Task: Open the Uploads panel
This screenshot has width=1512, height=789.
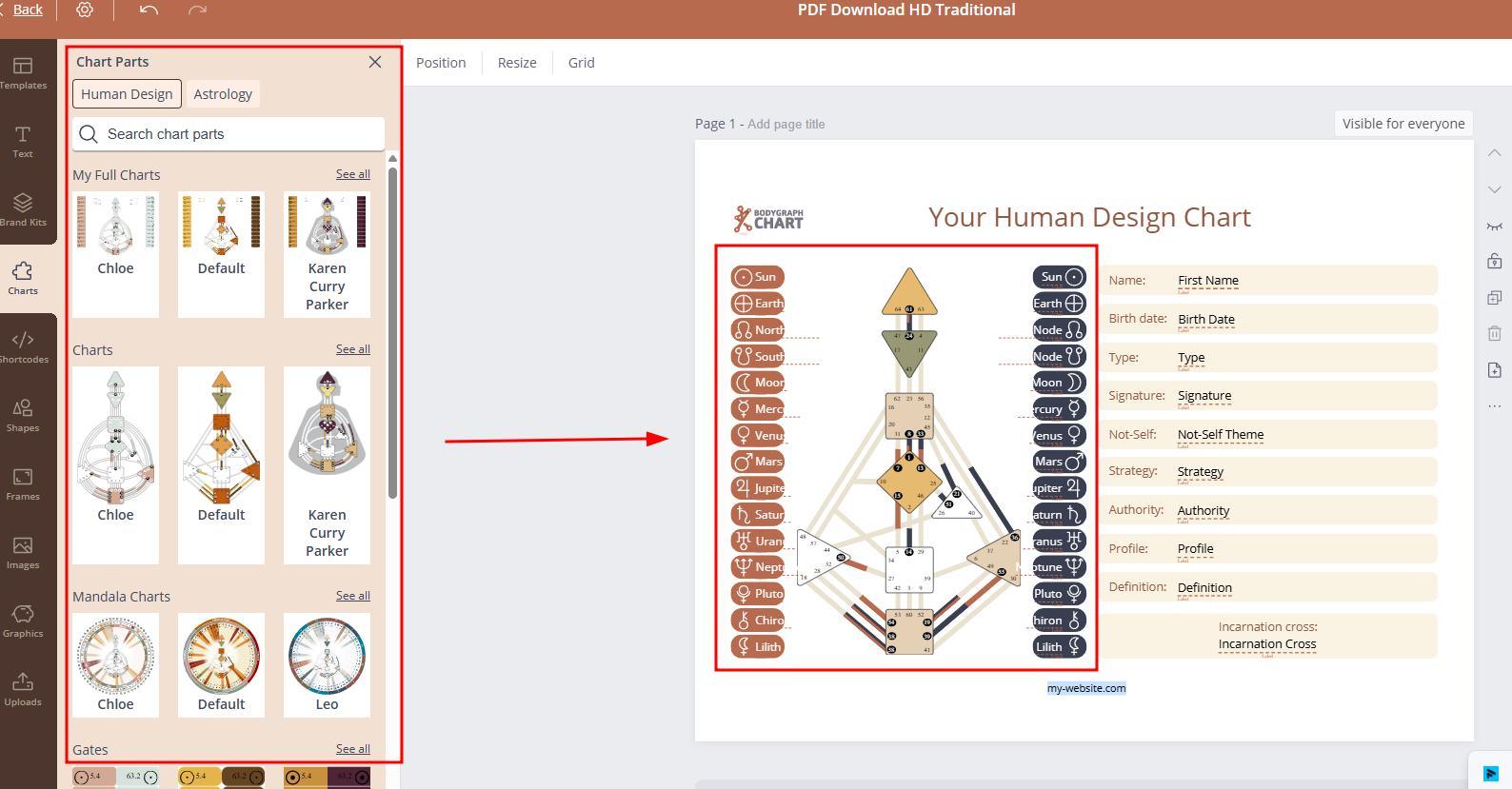Action: pyautogui.click(x=23, y=689)
